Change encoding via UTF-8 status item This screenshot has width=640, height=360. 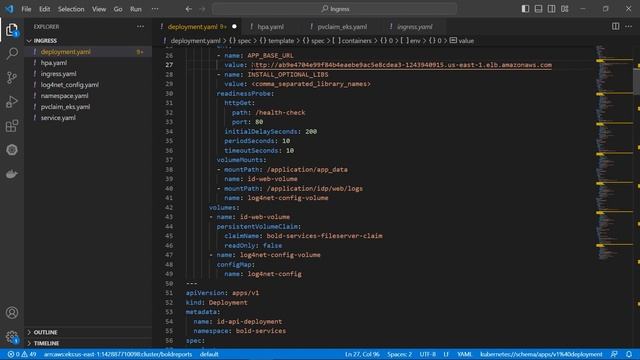pyautogui.click(x=427, y=354)
